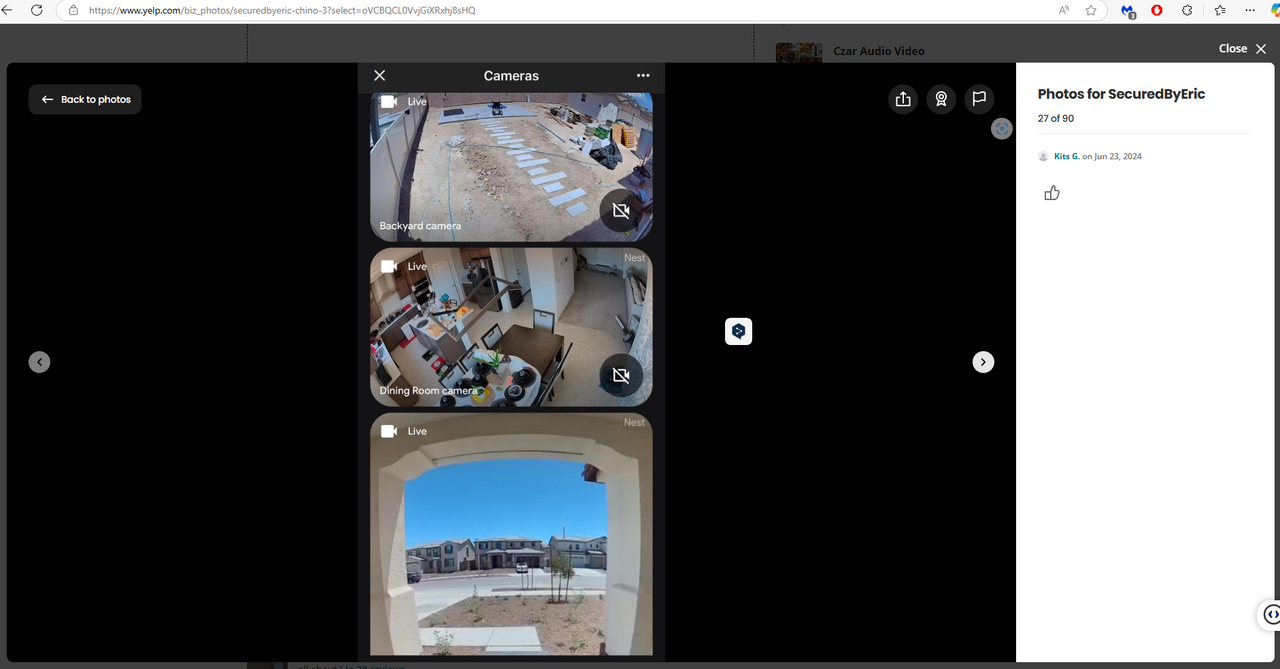Go to the next photo arrow
Viewport: 1280px width, 669px height.
(x=983, y=362)
